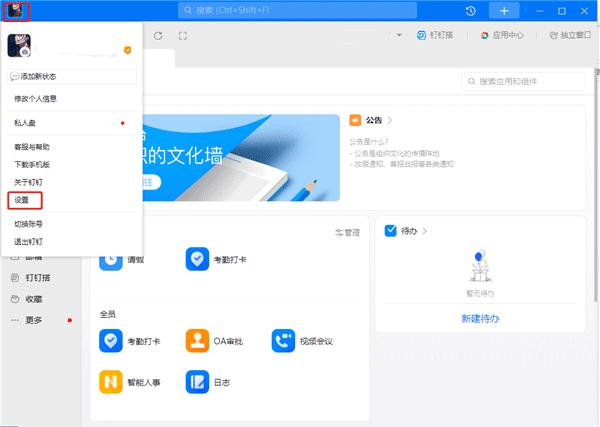Open 钉钉搭 from the top toolbar

click(435, 35)
